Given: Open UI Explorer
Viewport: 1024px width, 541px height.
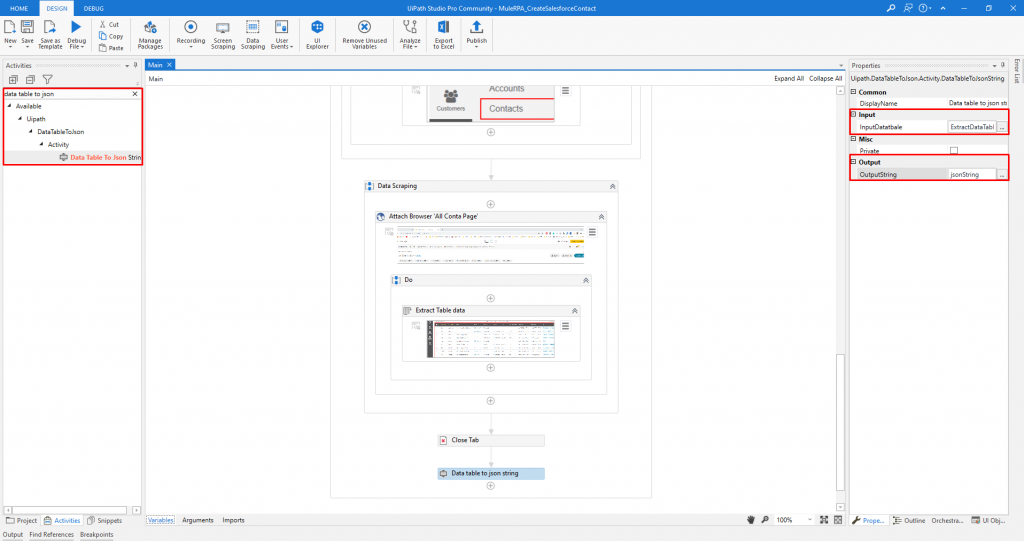Looking at the screenshot, I should point(317,34).
